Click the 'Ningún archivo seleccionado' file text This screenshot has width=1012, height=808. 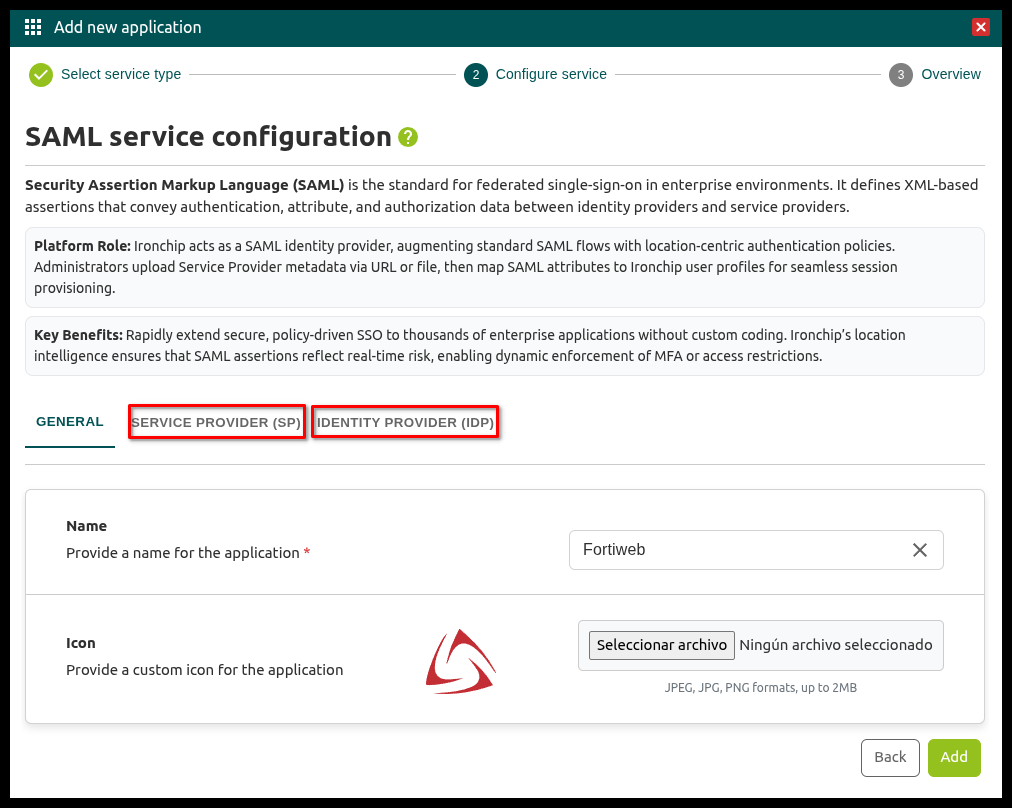pos(835,645)
